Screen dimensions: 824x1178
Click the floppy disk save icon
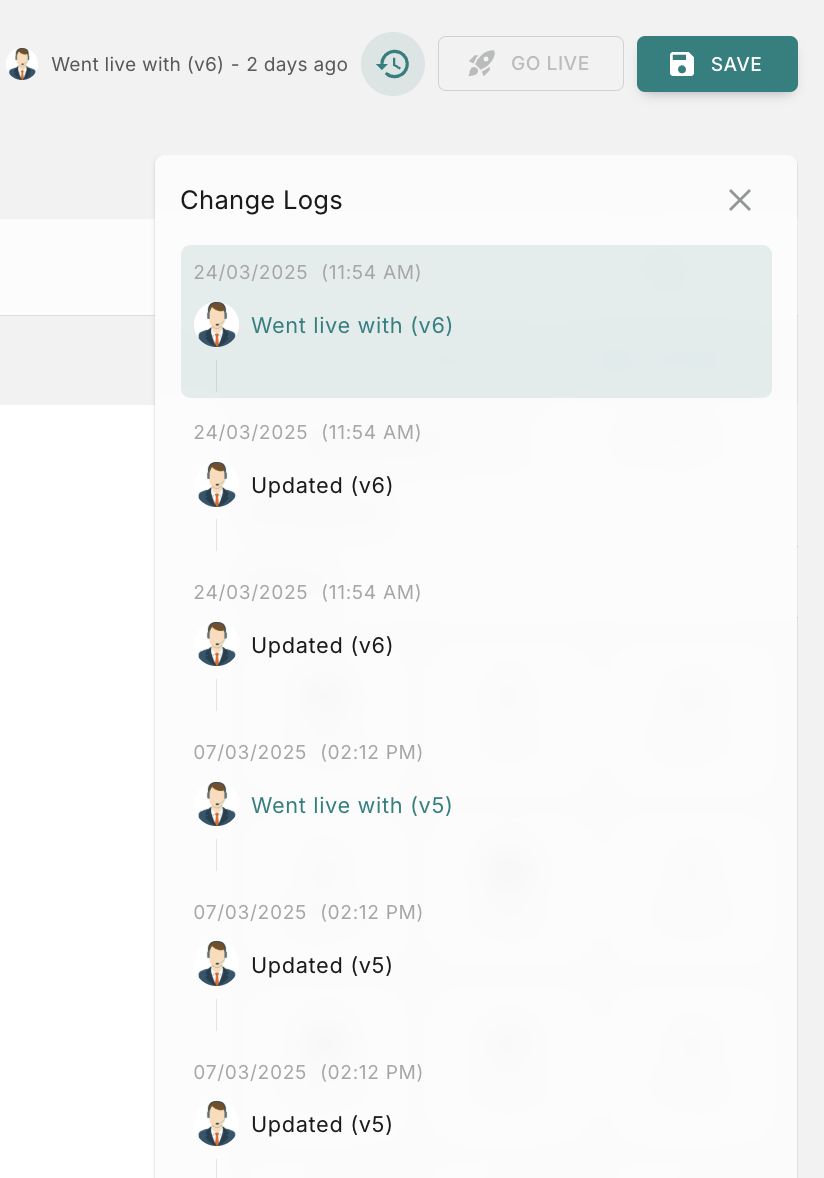[682, 64]
